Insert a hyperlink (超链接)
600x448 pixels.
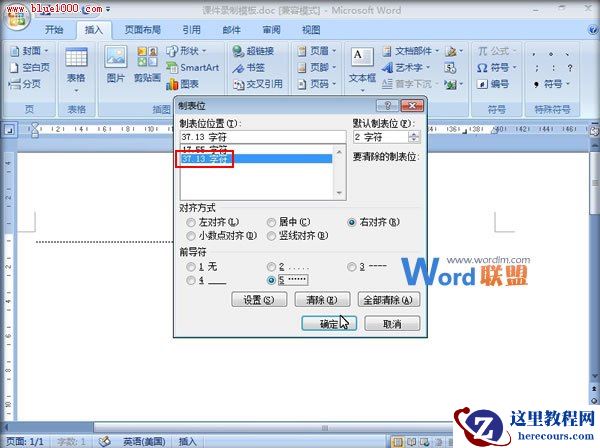click(253, 51)
